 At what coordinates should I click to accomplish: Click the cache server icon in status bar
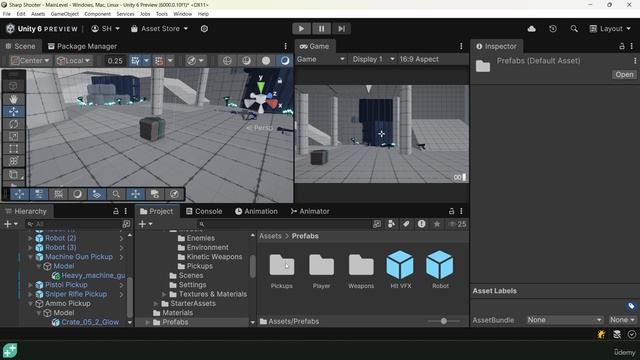(617, 334)
